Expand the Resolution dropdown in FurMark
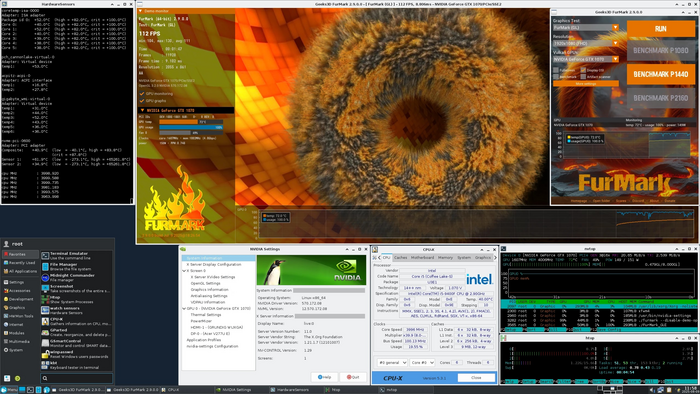This screenshot has height=394, width=700. [x=586, y=43]
